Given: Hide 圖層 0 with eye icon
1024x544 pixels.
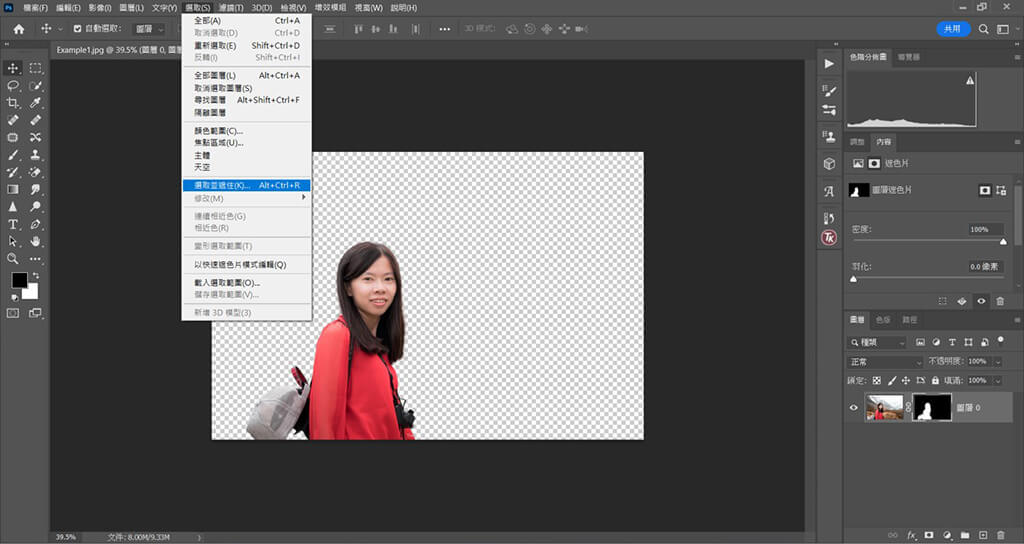Looking at the screenshot, I should (854, 408).
